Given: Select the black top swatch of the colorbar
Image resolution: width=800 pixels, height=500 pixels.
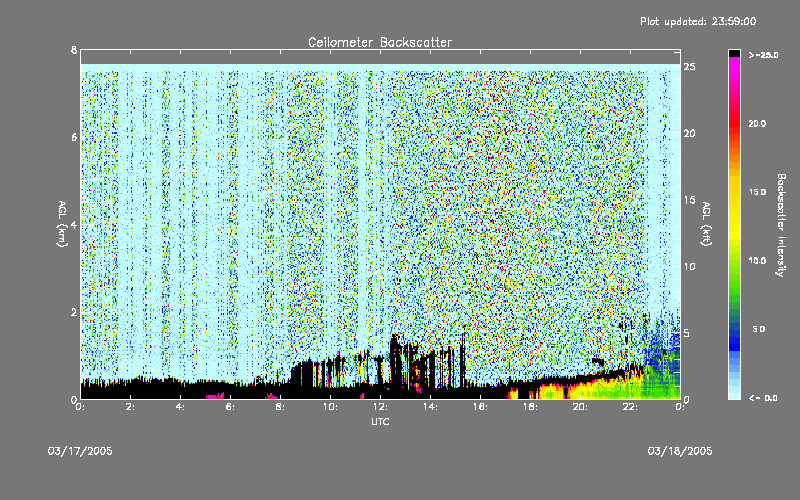Looking at the screenshot, I should [x=734, y=53].
